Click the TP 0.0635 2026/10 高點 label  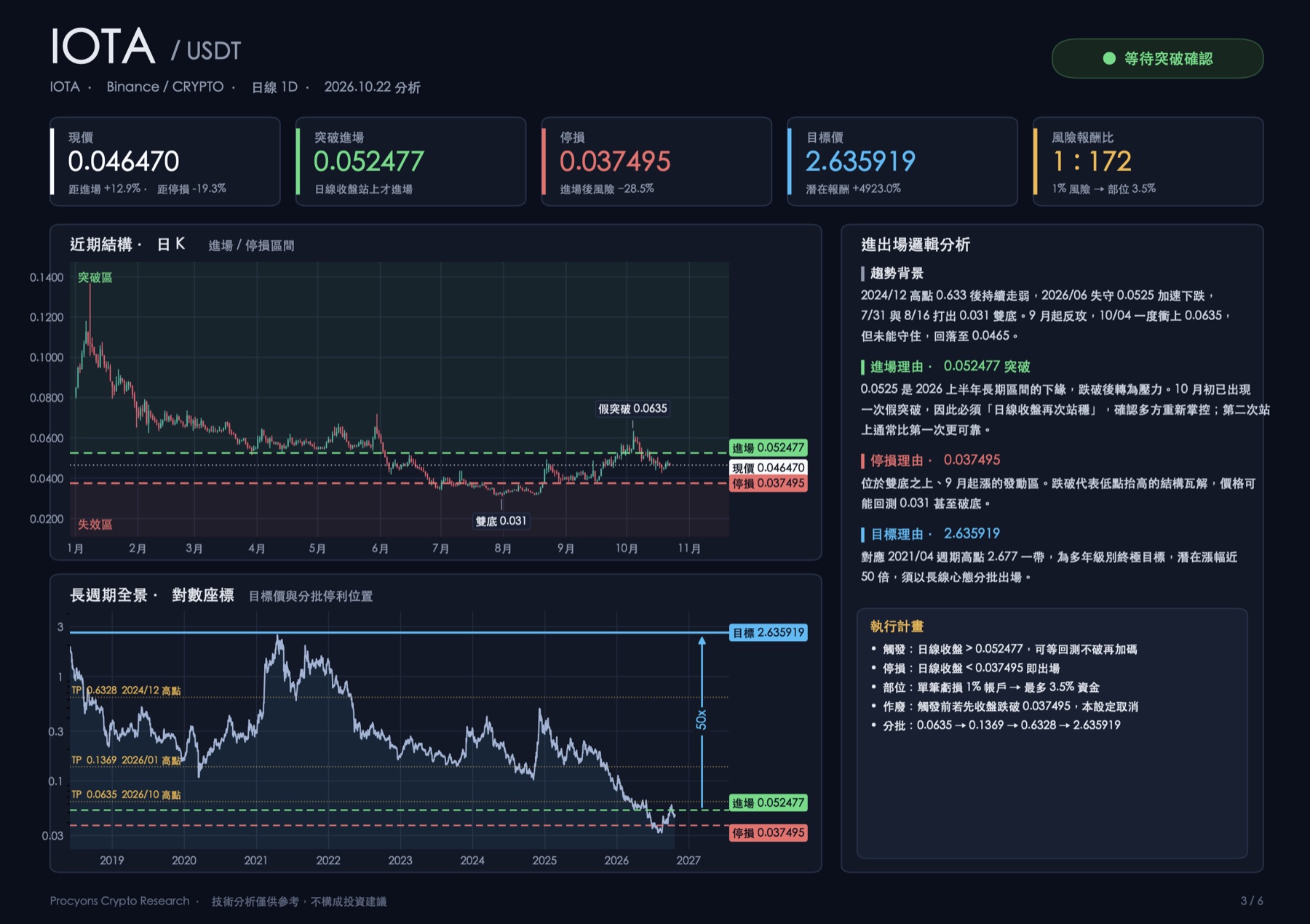126,794
